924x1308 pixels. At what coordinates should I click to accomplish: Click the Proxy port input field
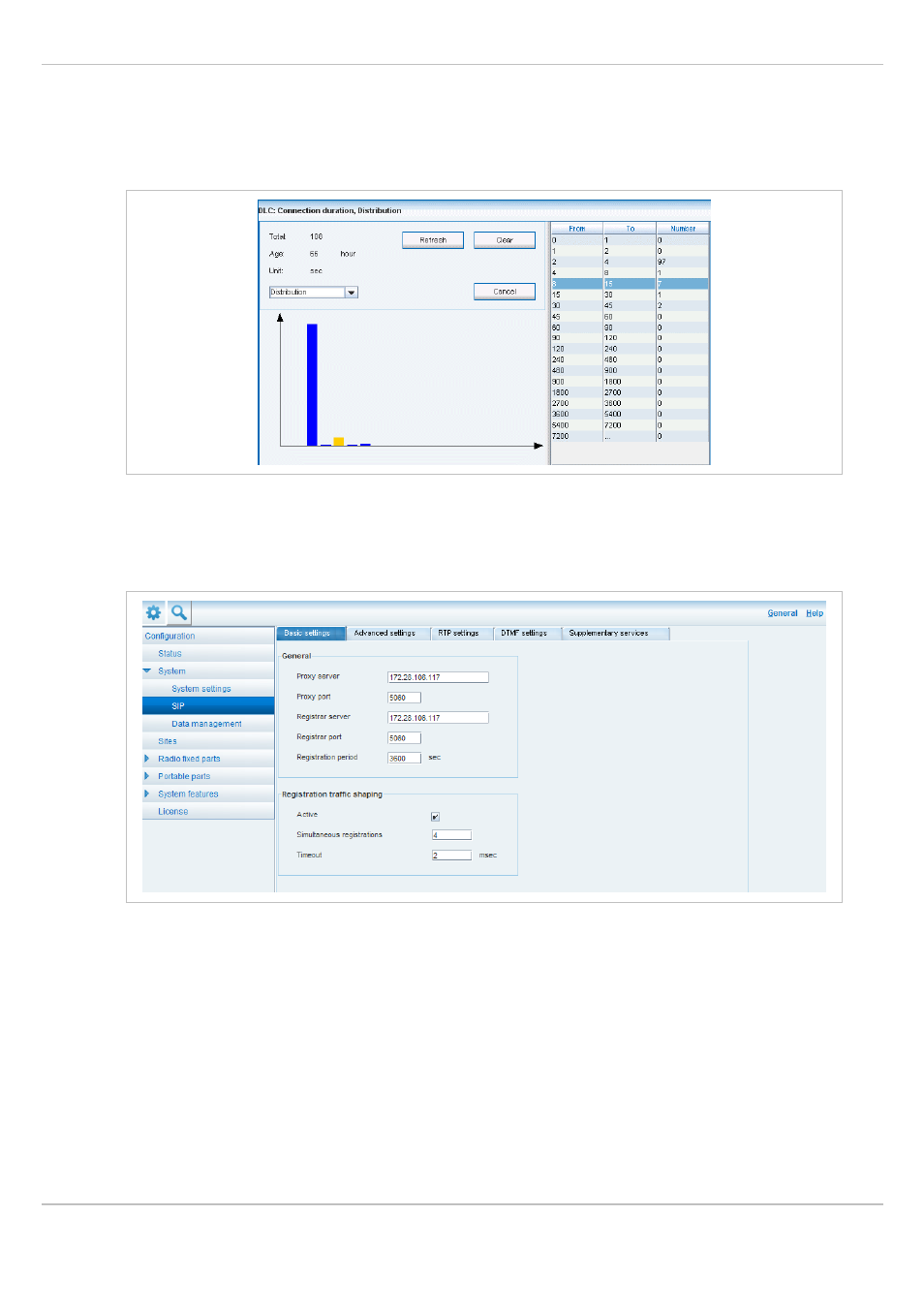[404, 698]
